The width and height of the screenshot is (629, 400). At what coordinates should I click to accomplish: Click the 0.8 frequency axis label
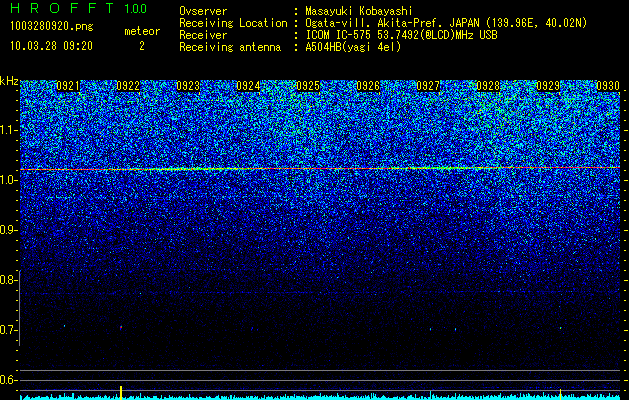8,280
